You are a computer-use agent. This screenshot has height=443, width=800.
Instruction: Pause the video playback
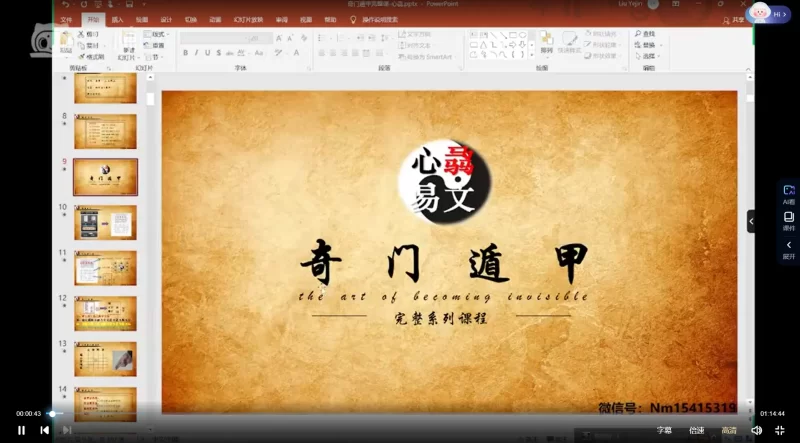coord(21,430)
